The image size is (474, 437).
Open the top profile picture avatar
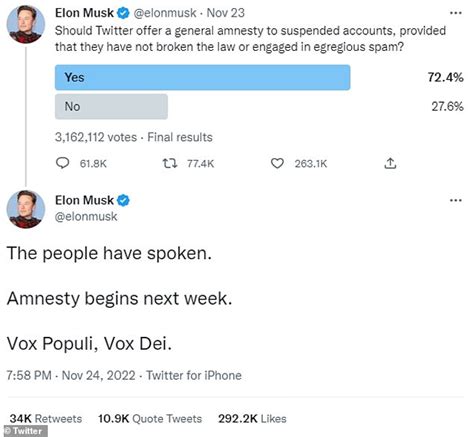(x=26, y=24)
